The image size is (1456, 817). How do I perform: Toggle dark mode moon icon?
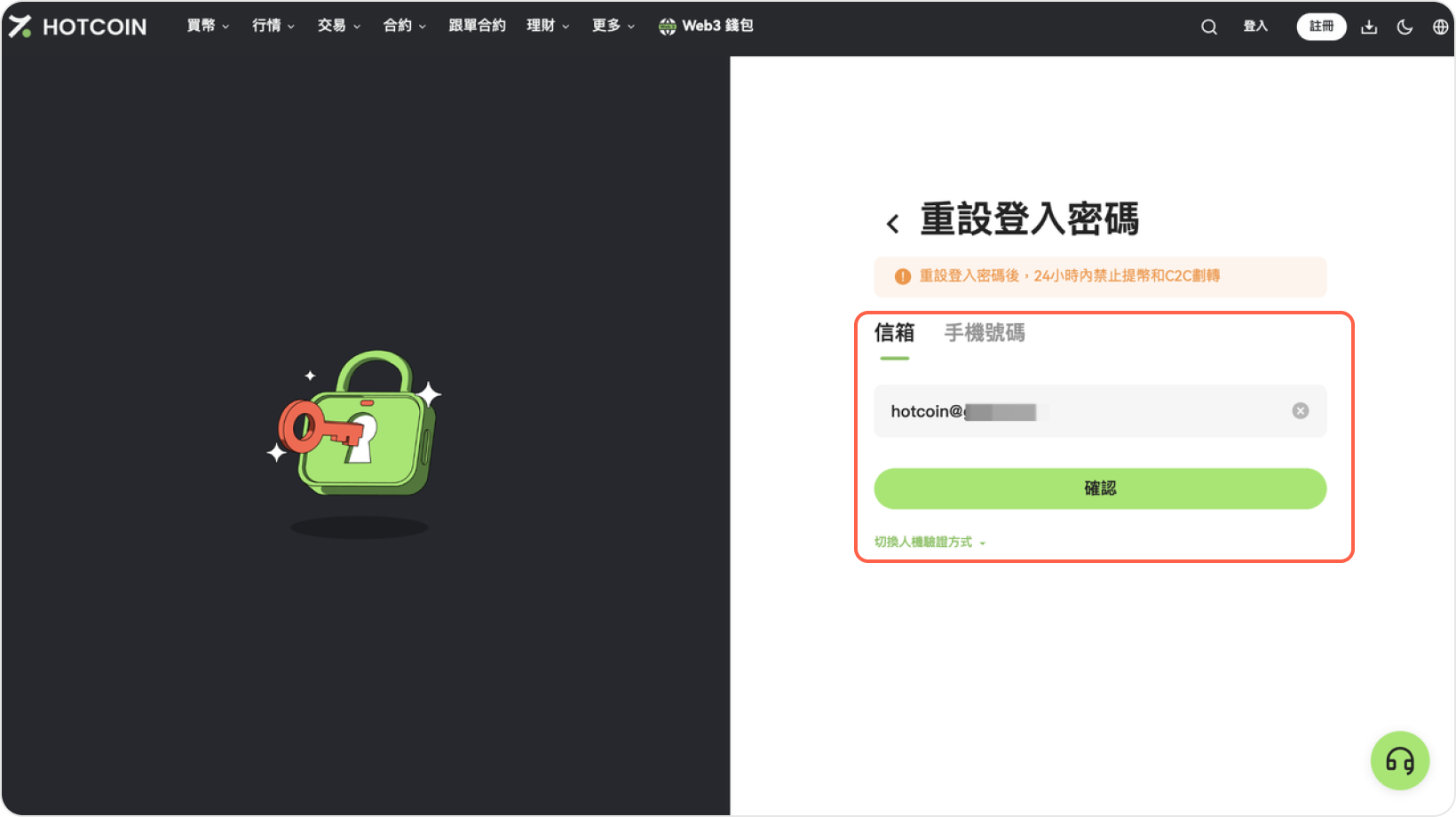pyautogui.click(x=1405, y=27)
